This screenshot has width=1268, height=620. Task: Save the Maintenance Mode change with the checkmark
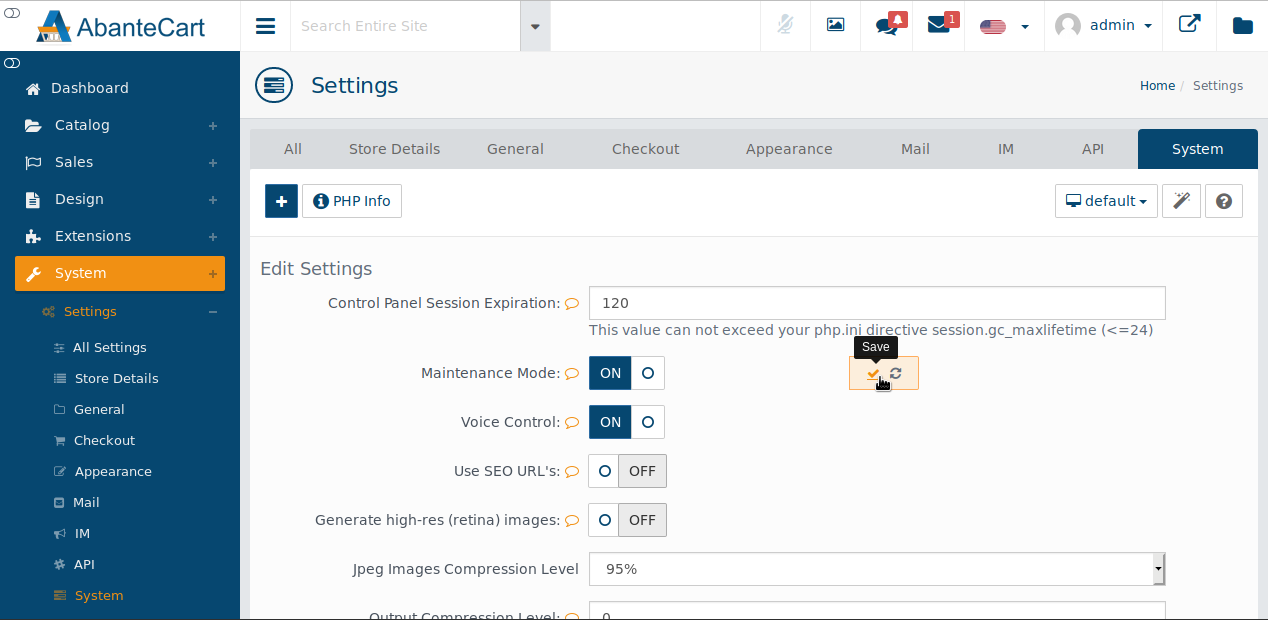pyautogui.click(x=873, y=374)
